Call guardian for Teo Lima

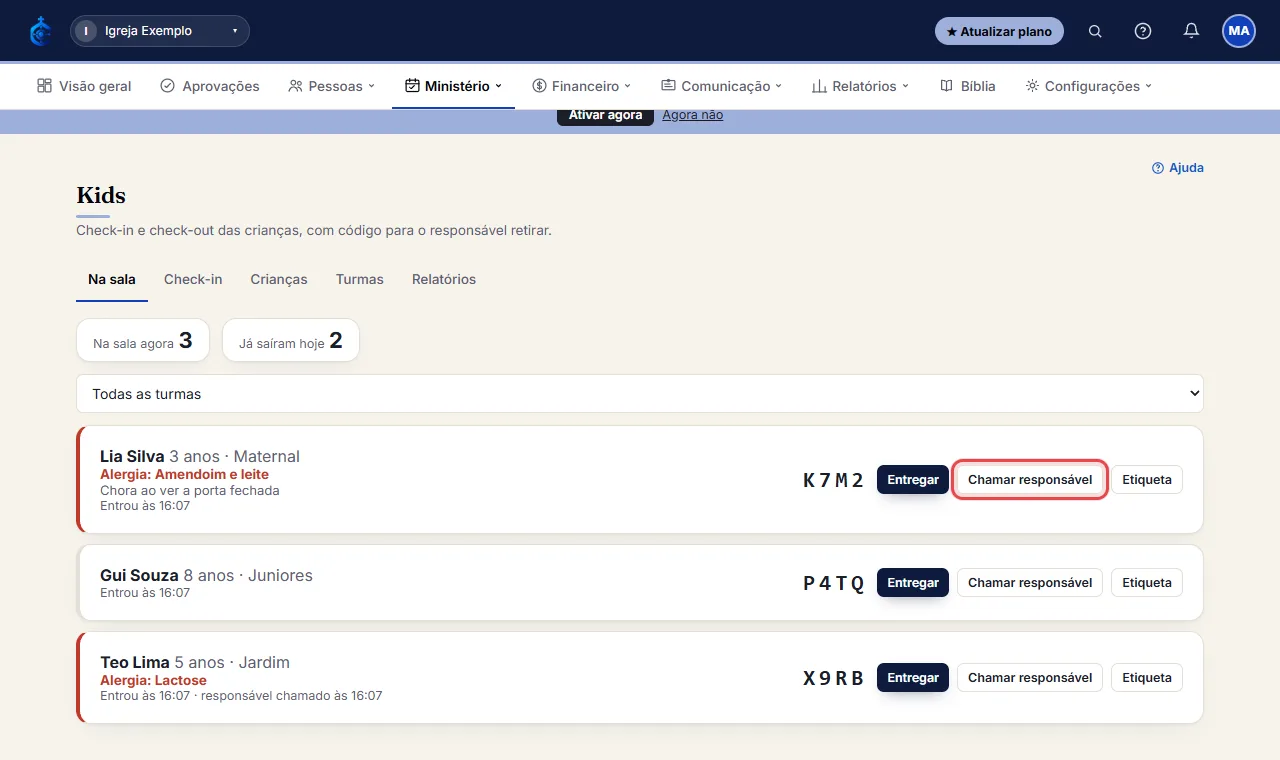coord(1030,678)
